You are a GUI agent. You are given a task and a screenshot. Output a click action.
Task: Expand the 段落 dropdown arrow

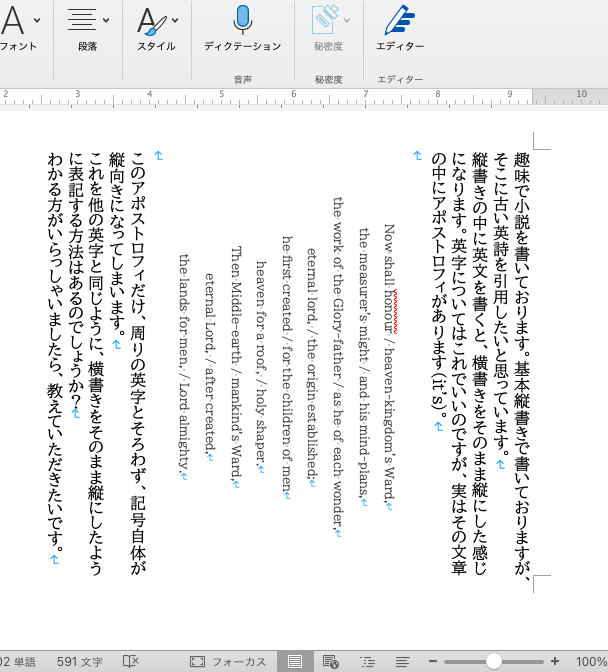click(x=106, y=20)
